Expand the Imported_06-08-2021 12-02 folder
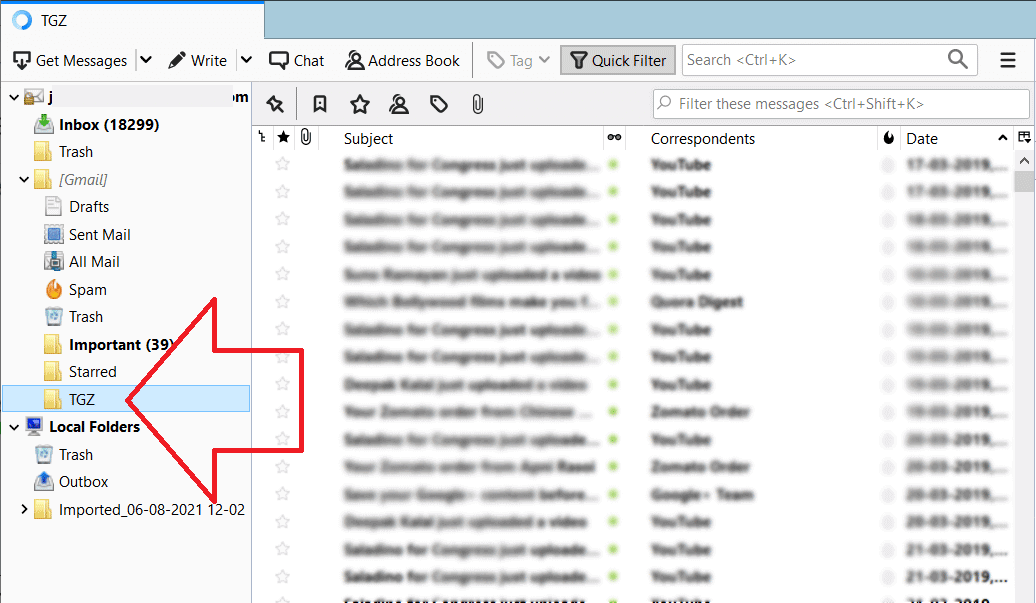1036x603 pixels. click(x=24, y=509)
